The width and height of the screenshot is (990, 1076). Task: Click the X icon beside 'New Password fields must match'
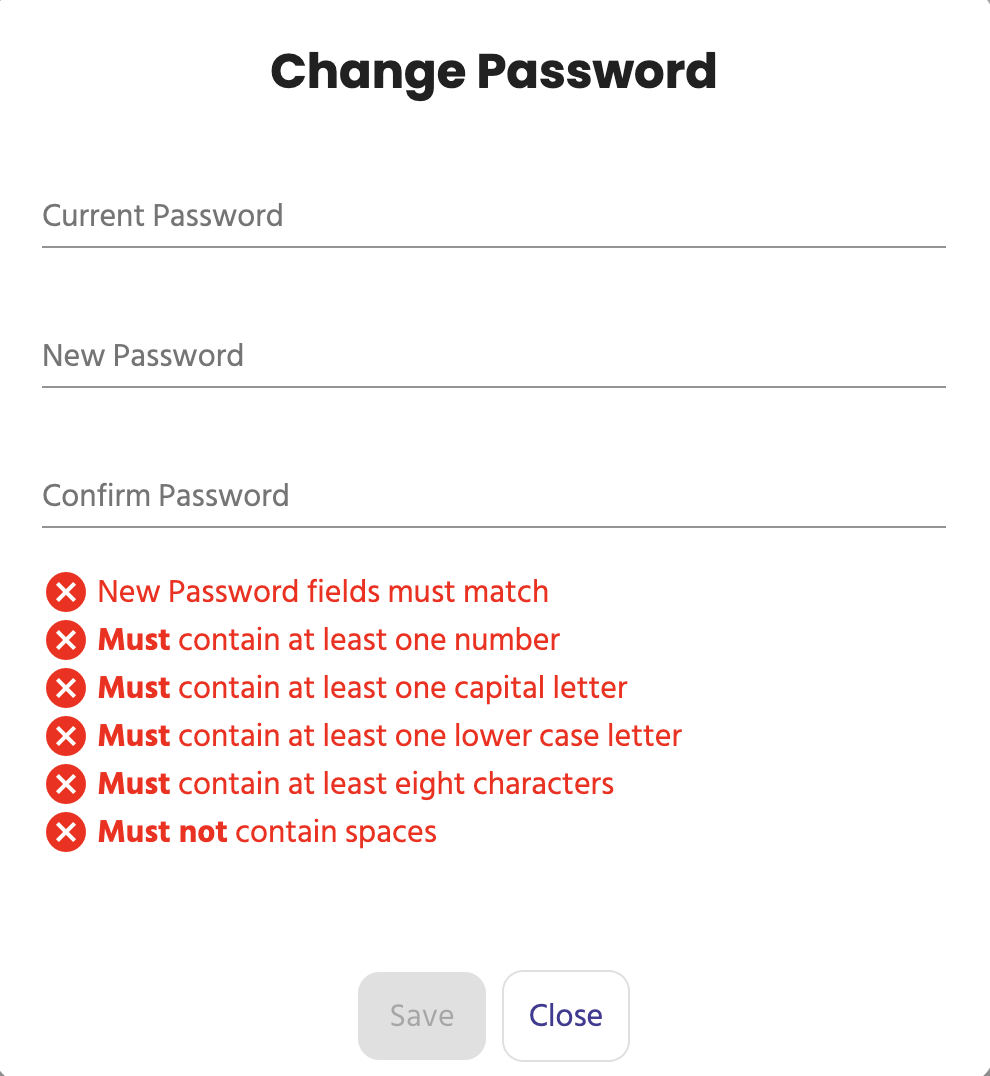[x=65, y=591]
